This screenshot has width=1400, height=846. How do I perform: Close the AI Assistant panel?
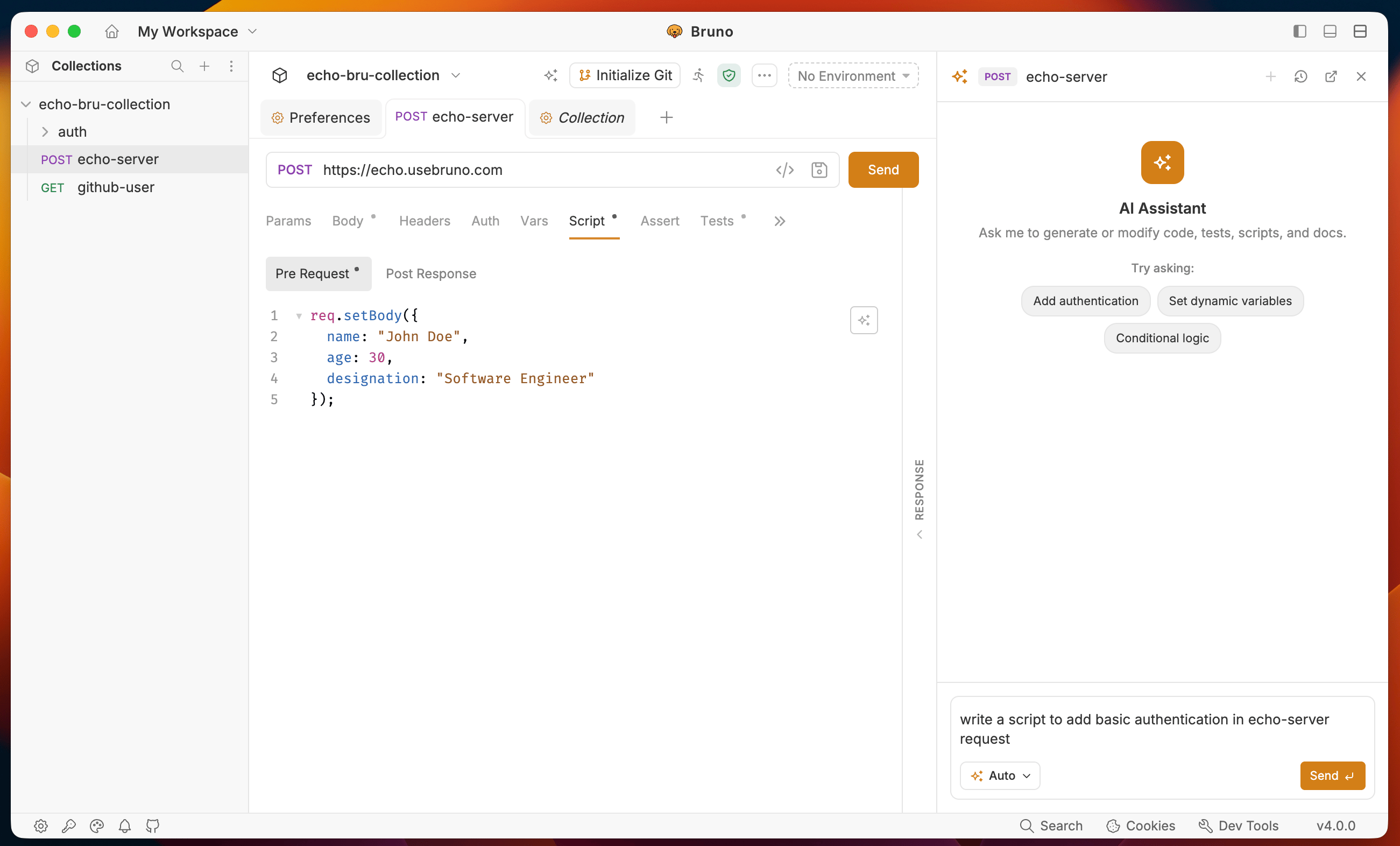coord(1361,76)
